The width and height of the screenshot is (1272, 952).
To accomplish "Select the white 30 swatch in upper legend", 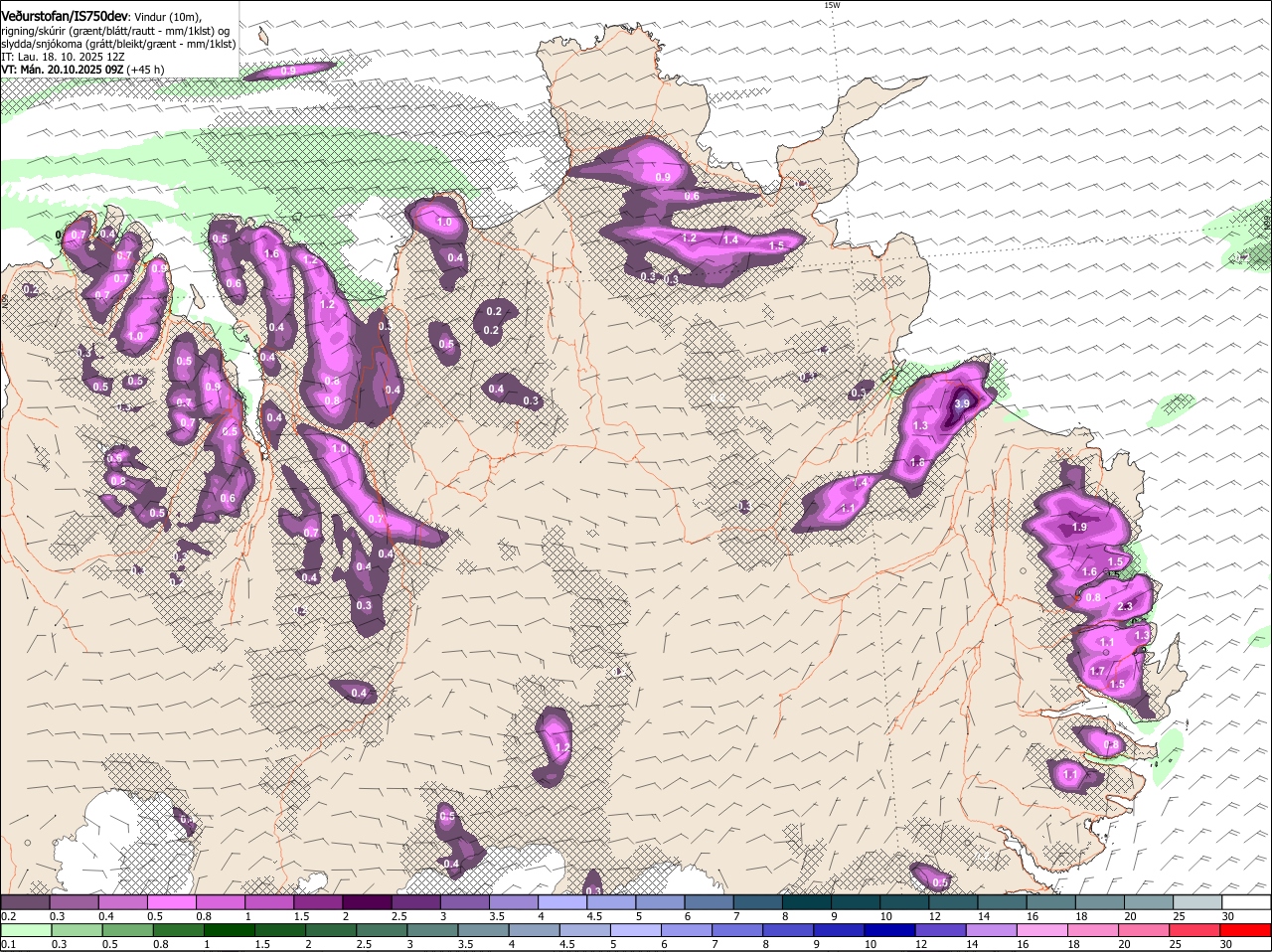I will click(x=1246, y=902).
